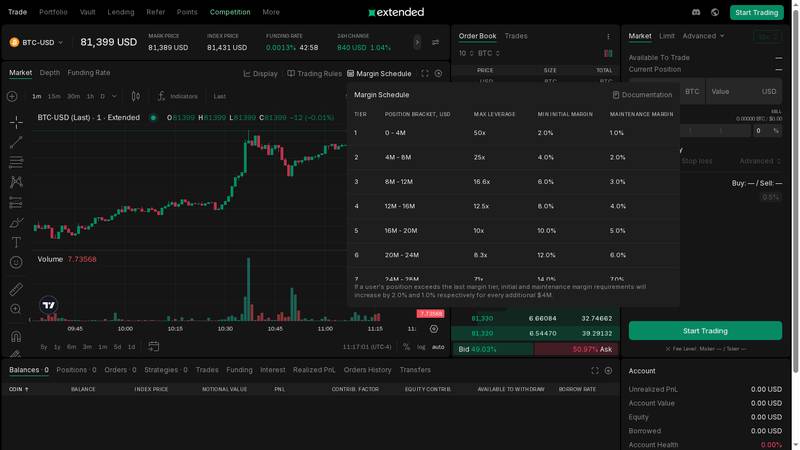The width and height of the screenshot is (800, 450).
Task: Open the BTC-USD market selector
Action: click(x=36, y=42)
